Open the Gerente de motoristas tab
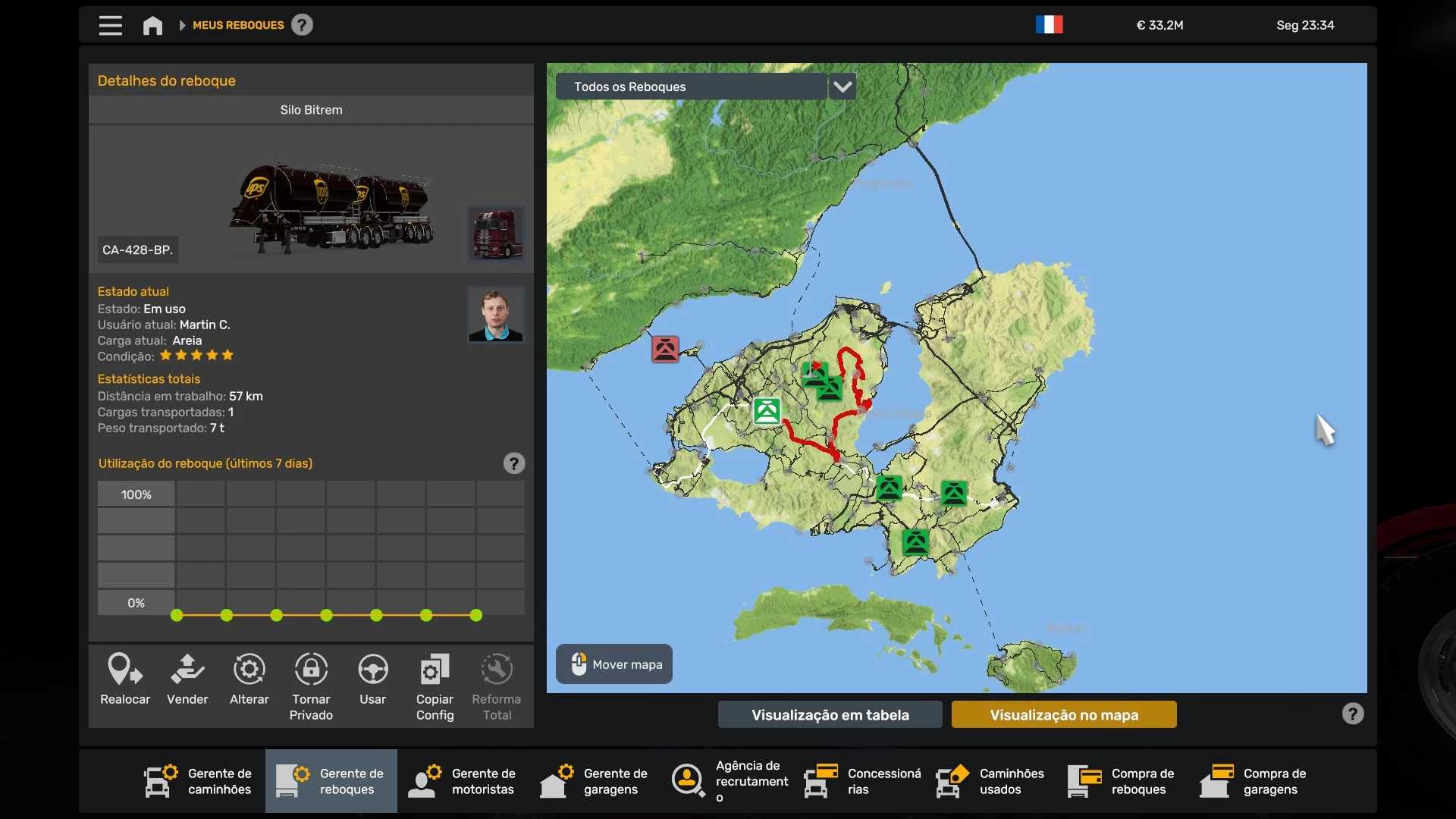This screenshot has width=1456, height=819. [x=463, y=781]
